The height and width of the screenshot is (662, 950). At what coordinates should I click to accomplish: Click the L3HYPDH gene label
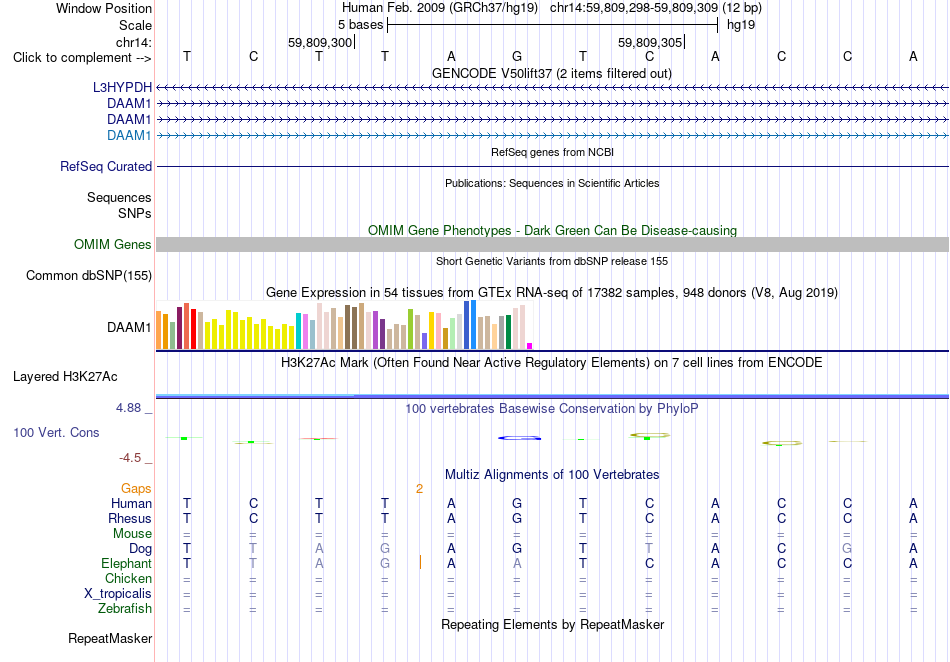click(x=122, y=87)
